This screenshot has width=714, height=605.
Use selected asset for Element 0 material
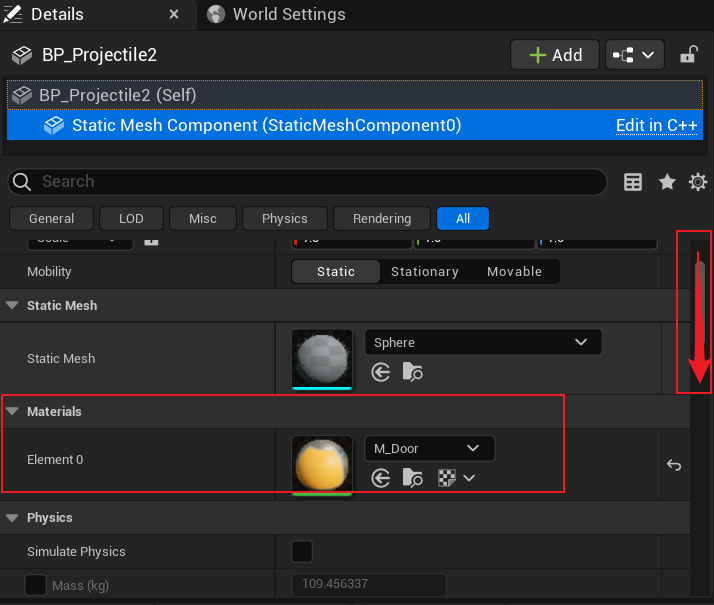[381, 478]
